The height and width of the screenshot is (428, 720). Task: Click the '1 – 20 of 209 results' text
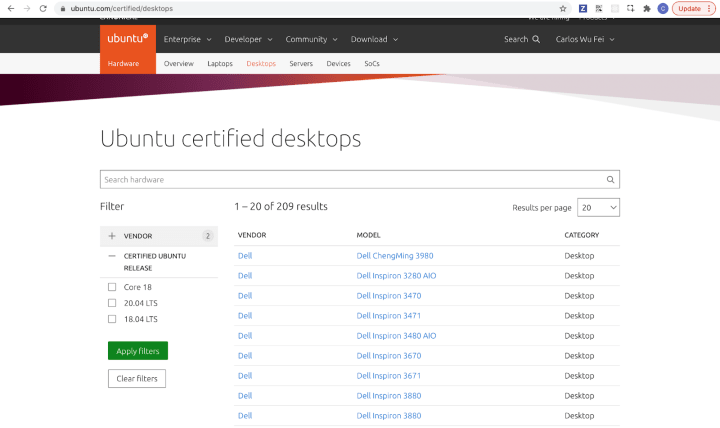tap(281, 207)
